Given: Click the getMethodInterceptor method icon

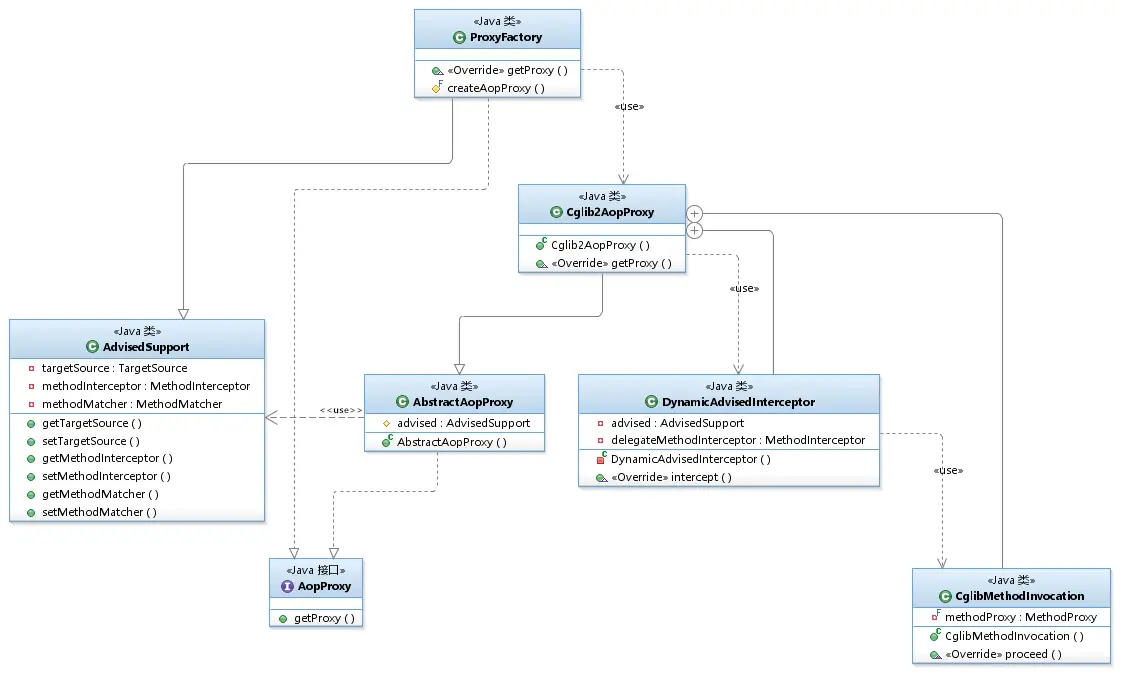Looking at the screenshot, I should pyautogui.click(x=31, y=459).
